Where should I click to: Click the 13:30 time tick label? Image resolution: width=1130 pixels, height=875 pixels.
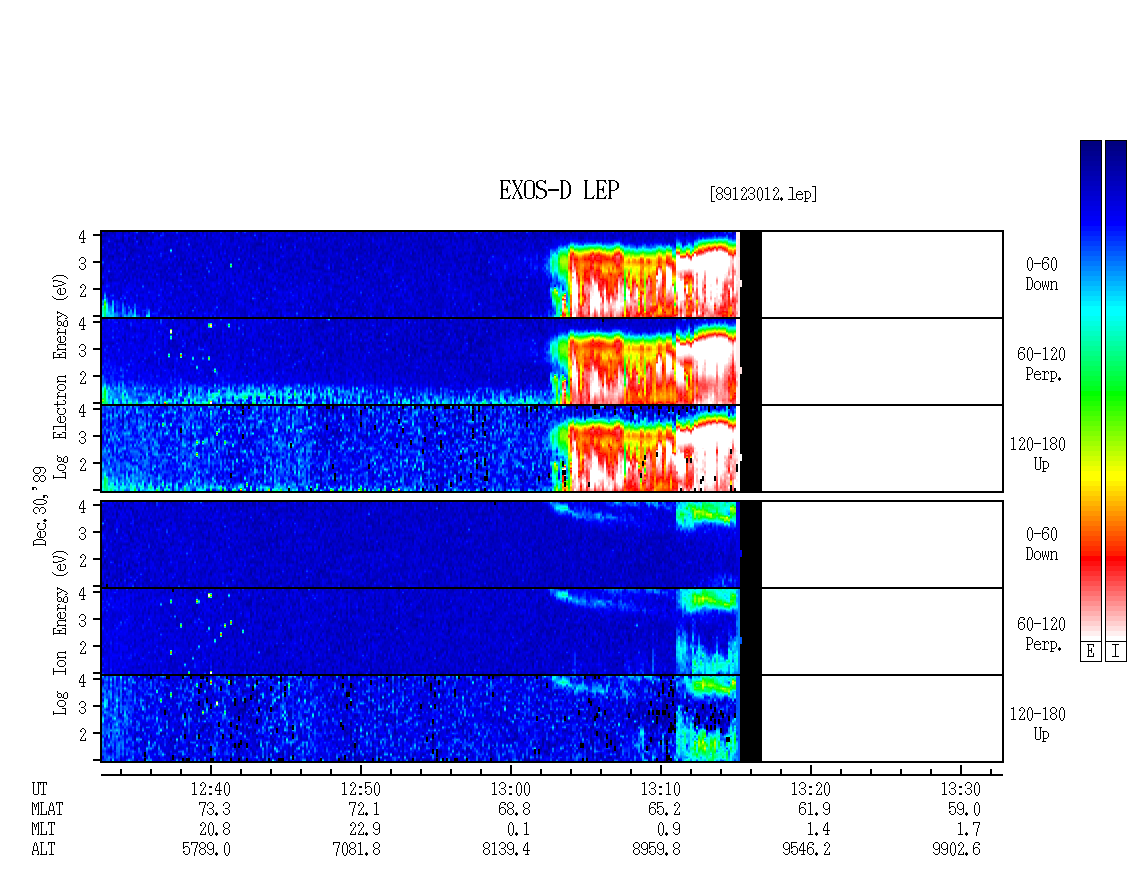coord(961,789)
